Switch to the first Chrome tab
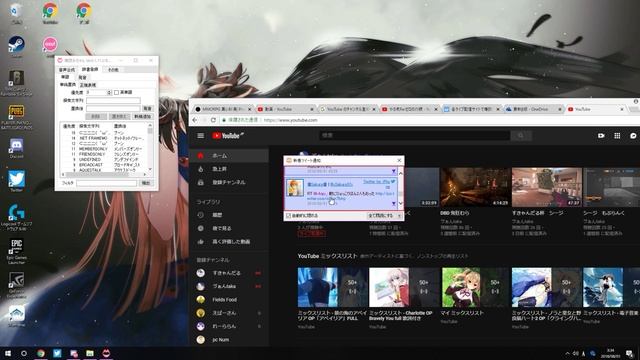Screen dimensions: 640x360 click(x=222, y=109)
